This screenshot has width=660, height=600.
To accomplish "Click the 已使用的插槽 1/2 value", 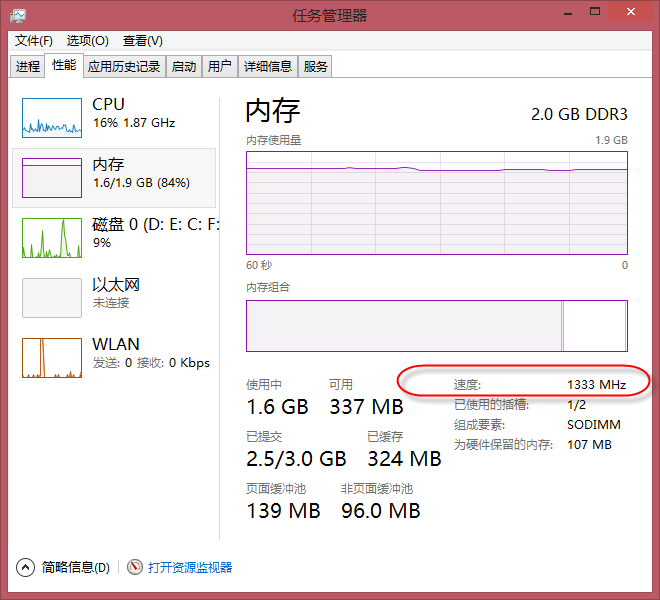I will pos(576,405).
